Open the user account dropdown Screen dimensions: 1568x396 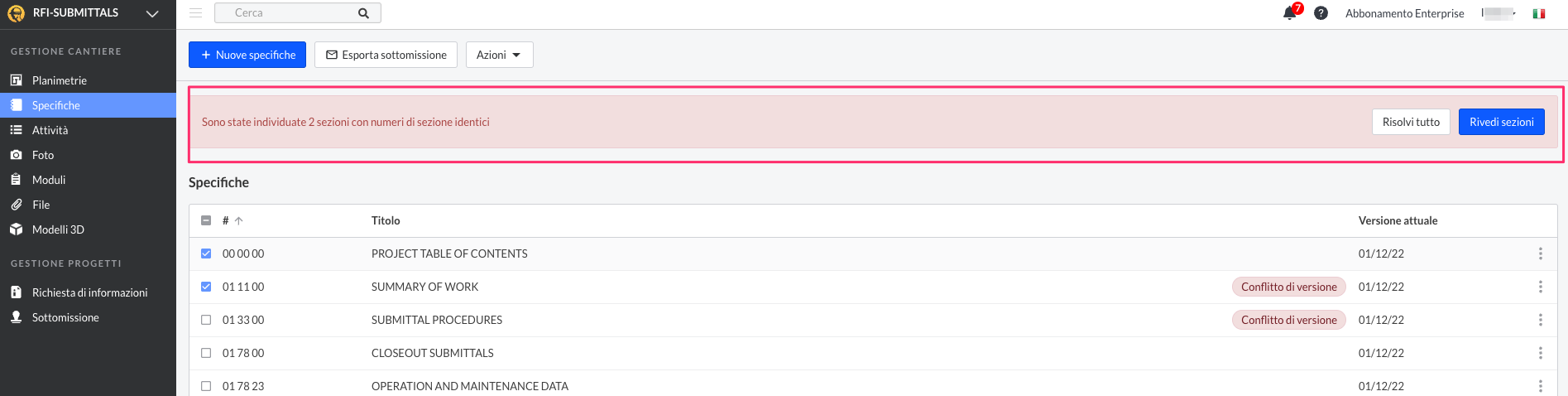click(1498, 13)
